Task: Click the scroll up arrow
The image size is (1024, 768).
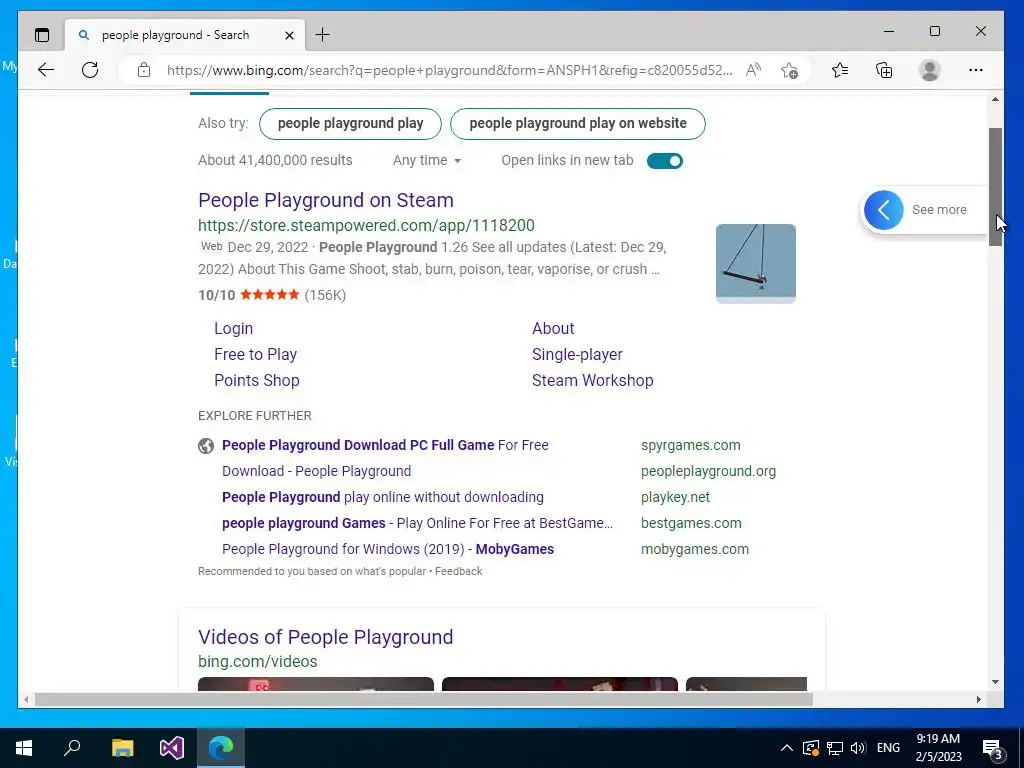Action: tap(995, 100)
